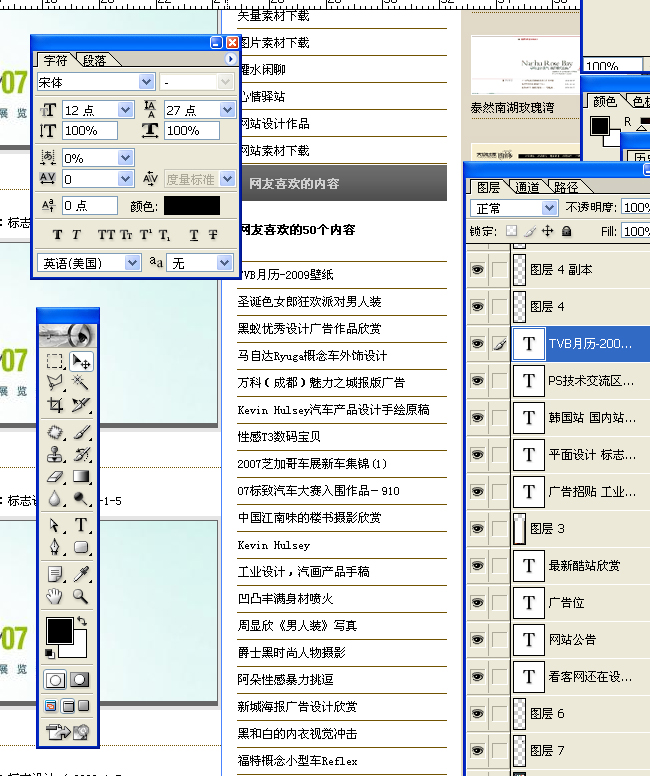The width and height of the screenshot is (650, 776).
Task: Select the Pen tool
Action: (55, 547)
